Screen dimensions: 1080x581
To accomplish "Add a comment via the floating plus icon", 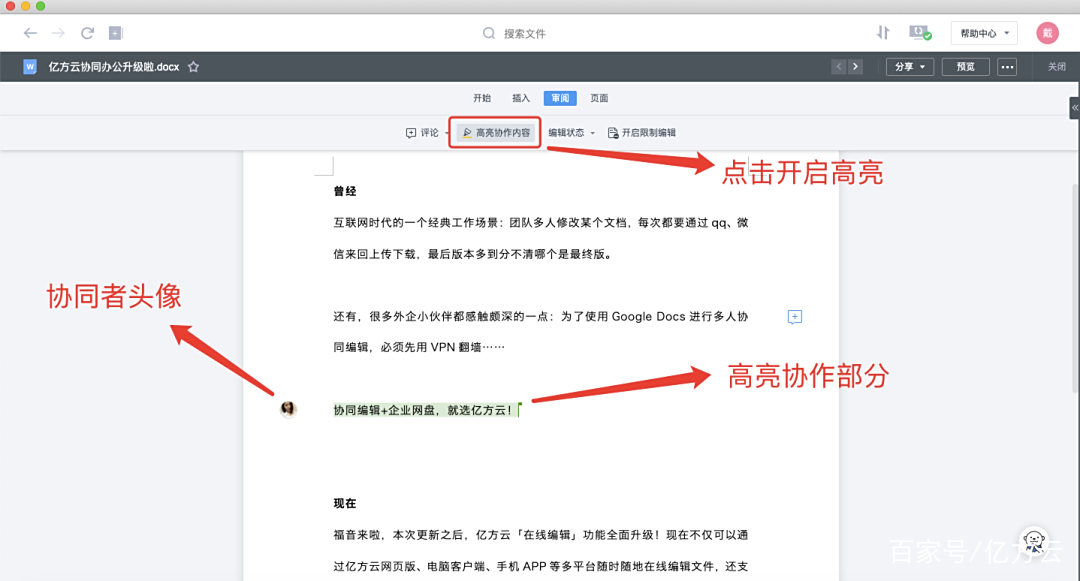I will 794,316.
